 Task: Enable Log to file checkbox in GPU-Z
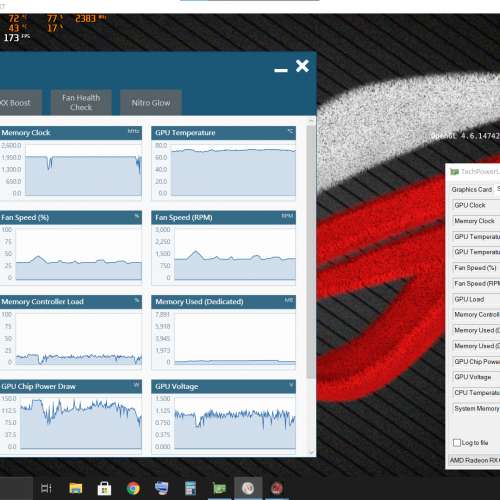(457, 443)
